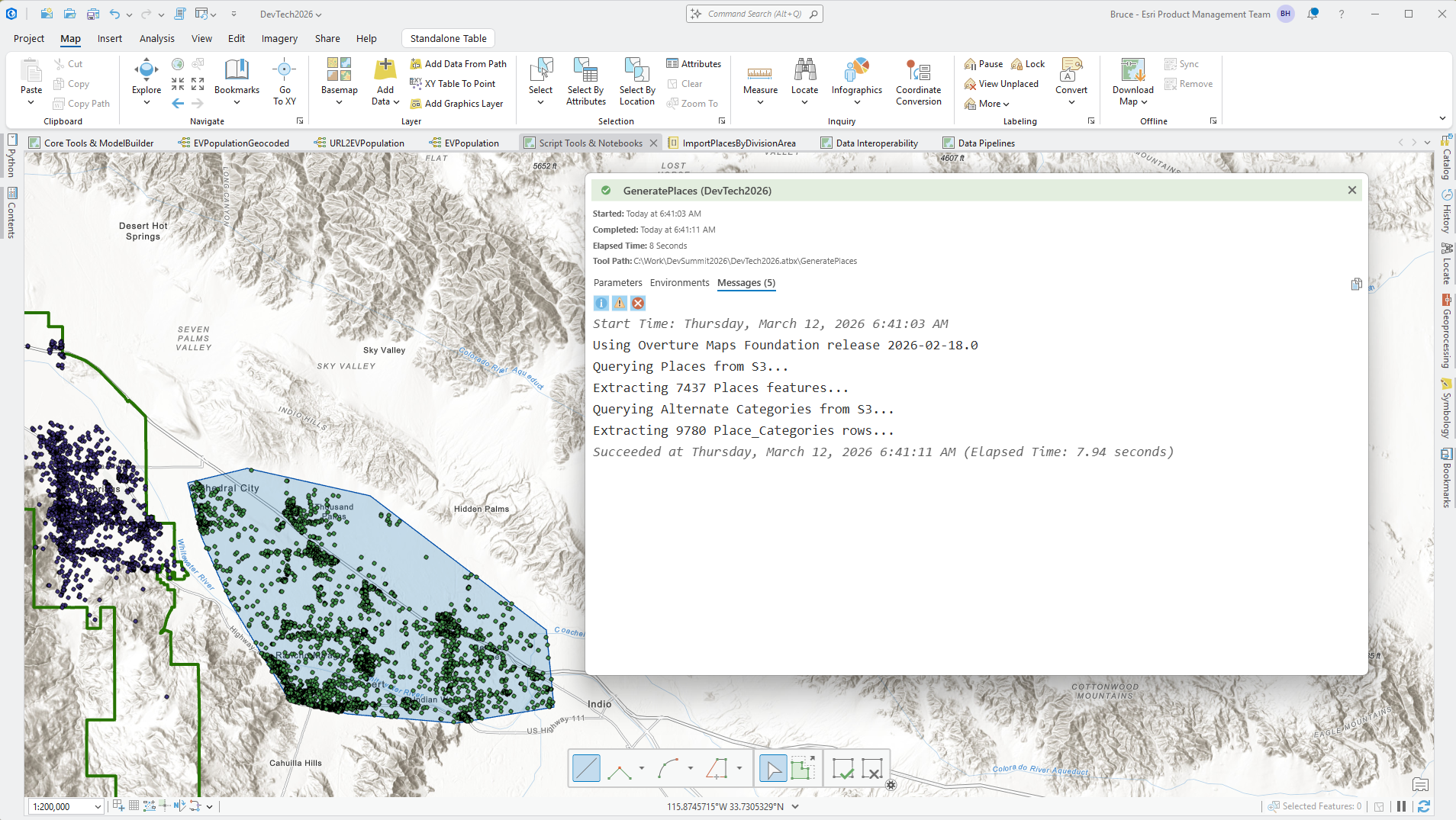Click the Select features tool

point(540,76)
